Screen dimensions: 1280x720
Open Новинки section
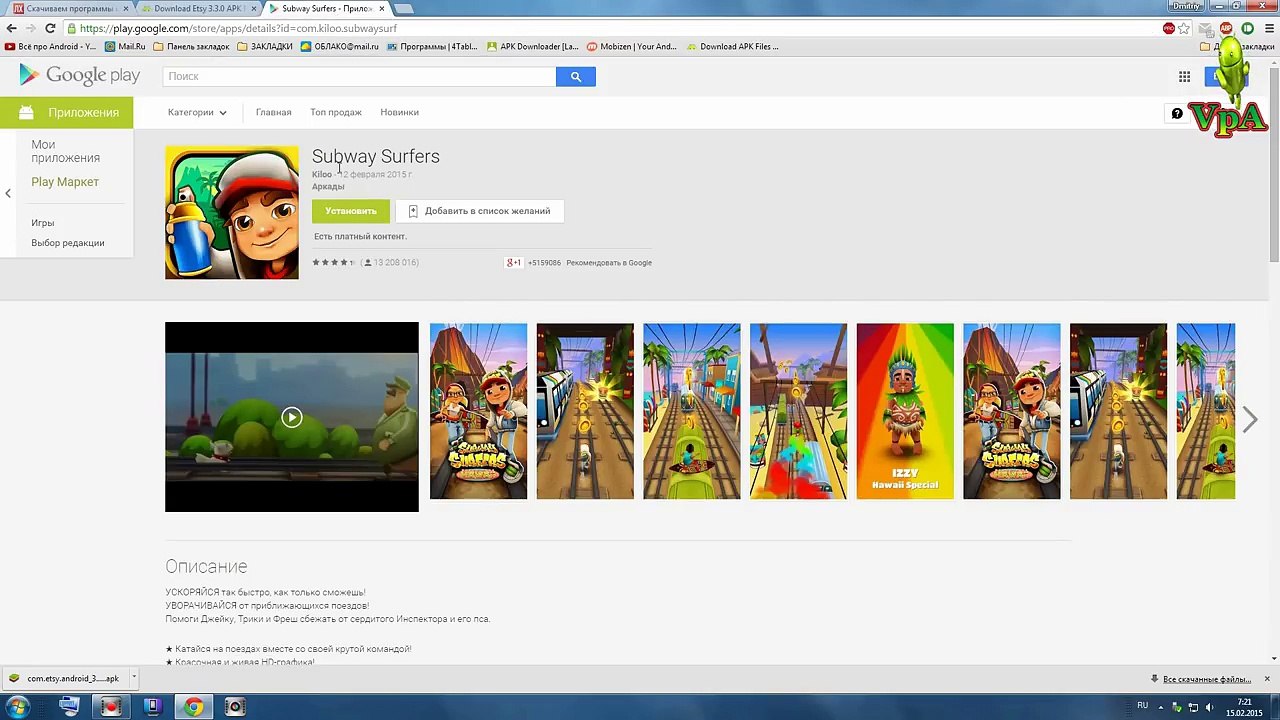(x=399, y=112)
